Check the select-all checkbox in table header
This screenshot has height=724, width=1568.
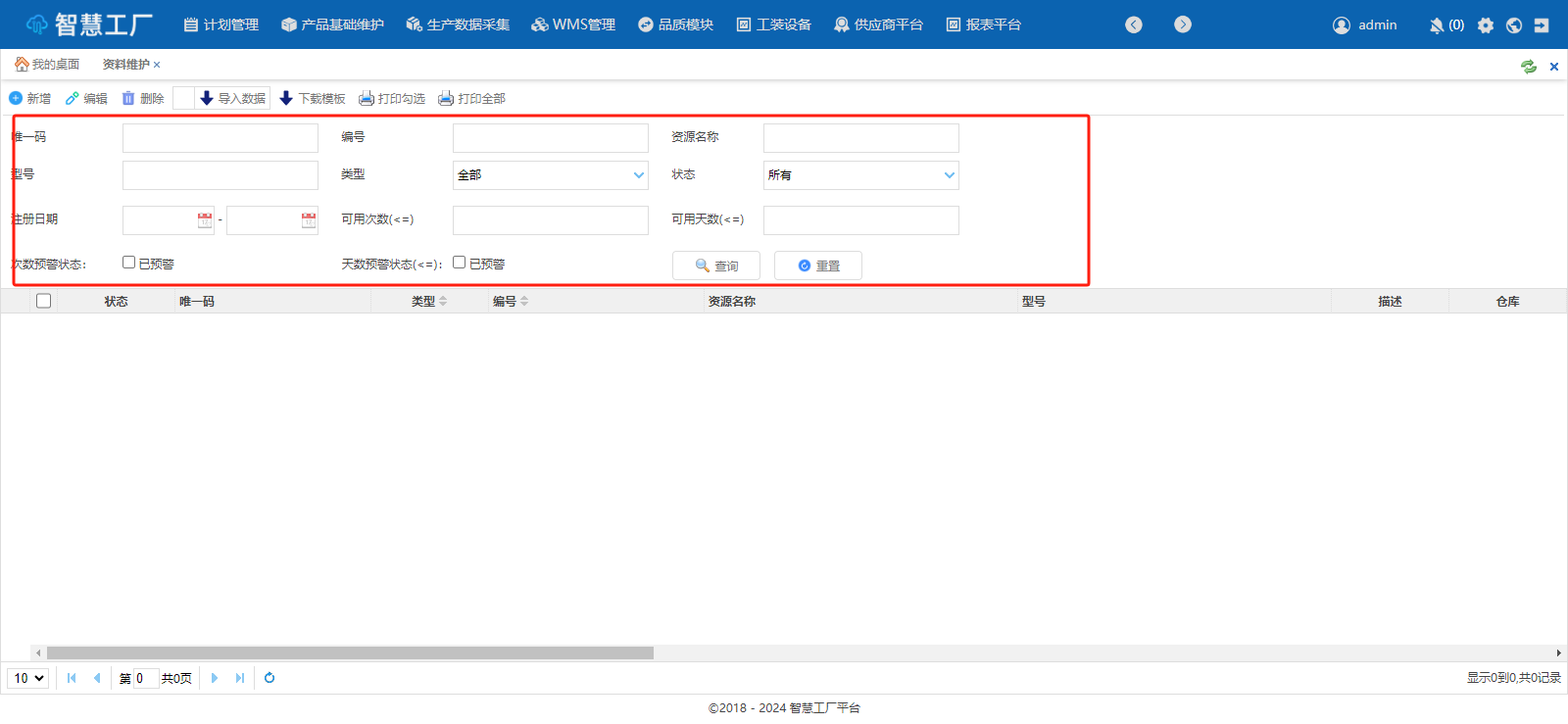click(x=43, y=301)
